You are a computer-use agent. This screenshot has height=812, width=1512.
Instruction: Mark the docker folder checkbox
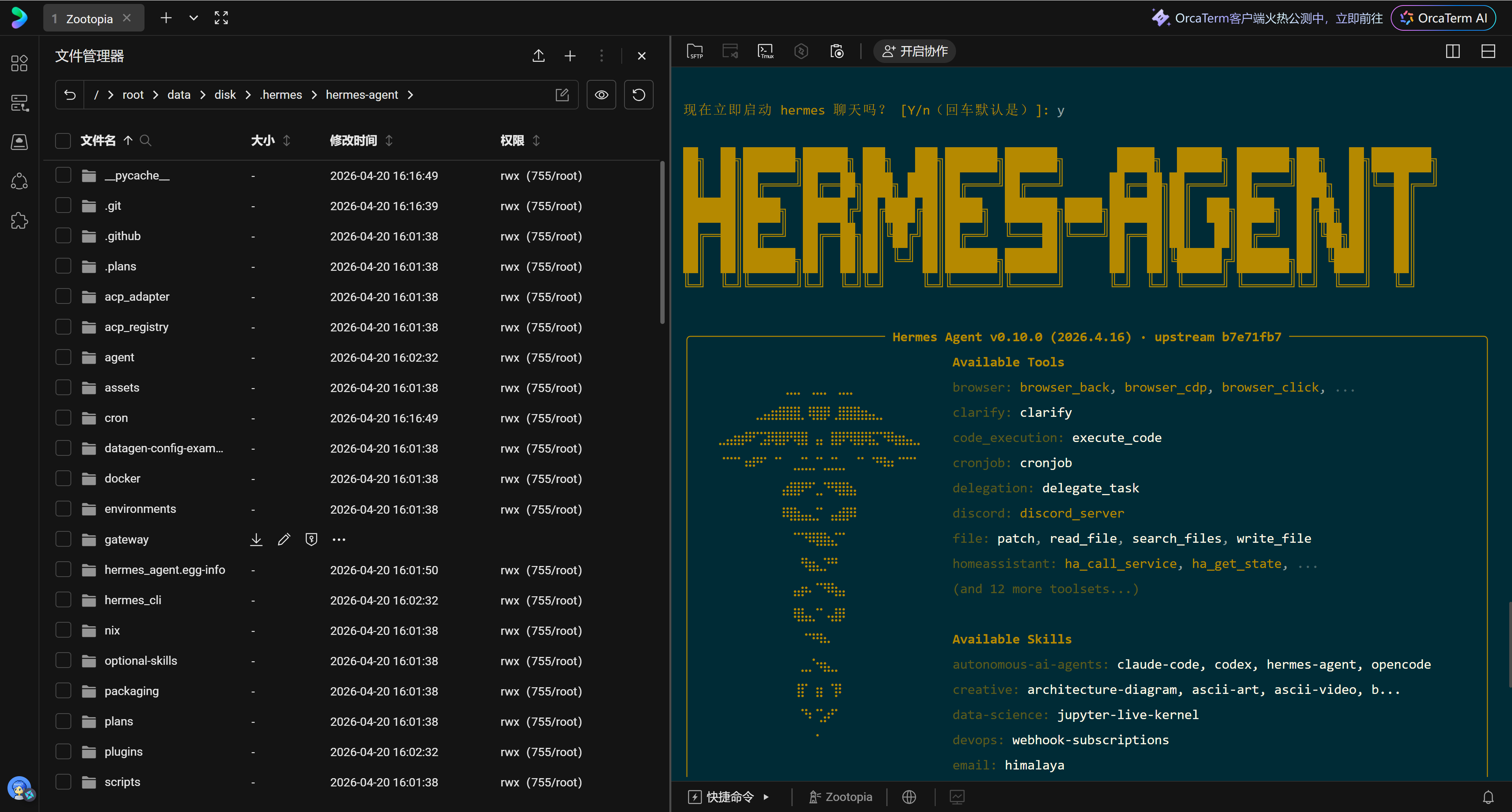point(63,479)
